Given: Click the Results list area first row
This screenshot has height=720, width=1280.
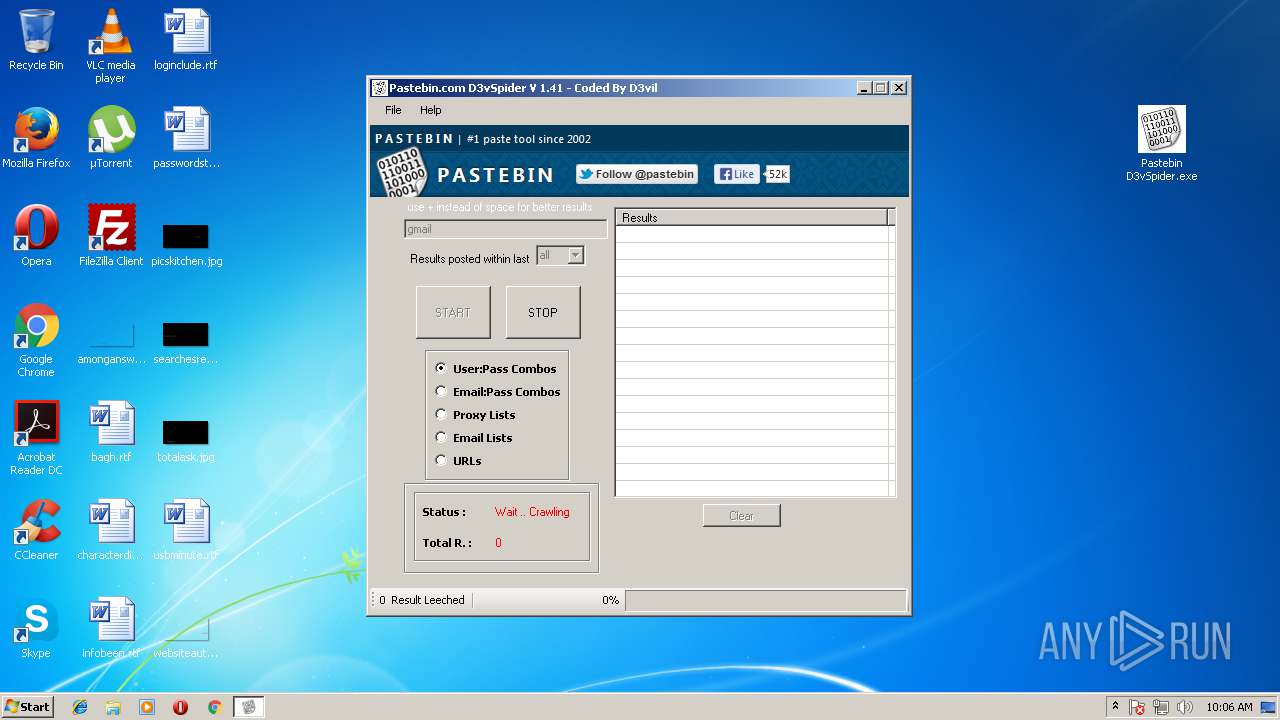Looking at the screenshot, I should click(x=752, y=234).
